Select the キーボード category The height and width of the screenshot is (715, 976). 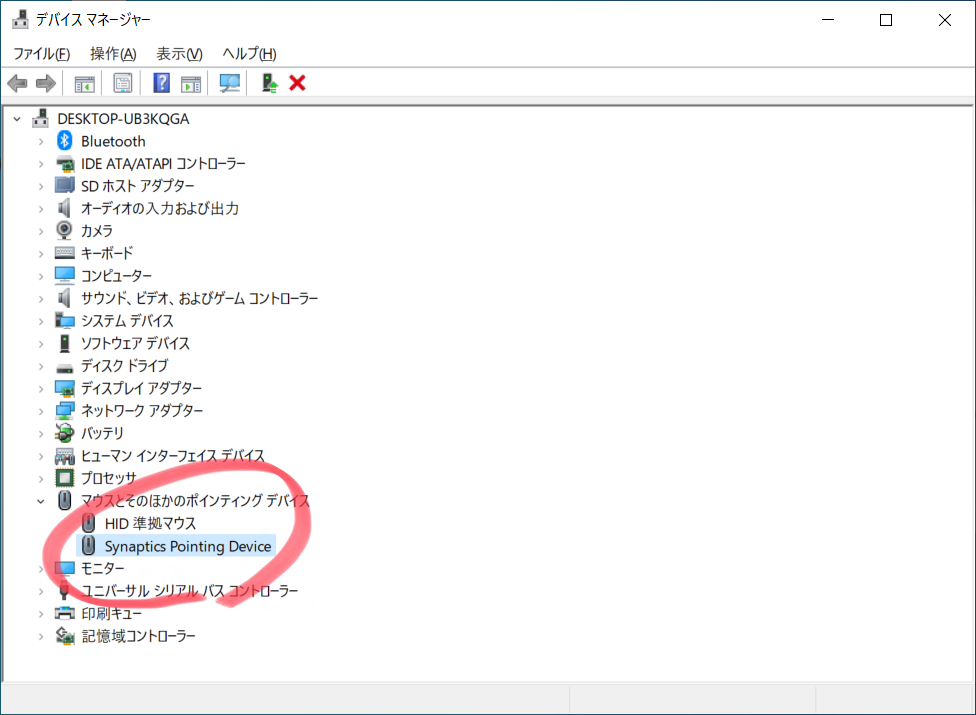point(107,253)
